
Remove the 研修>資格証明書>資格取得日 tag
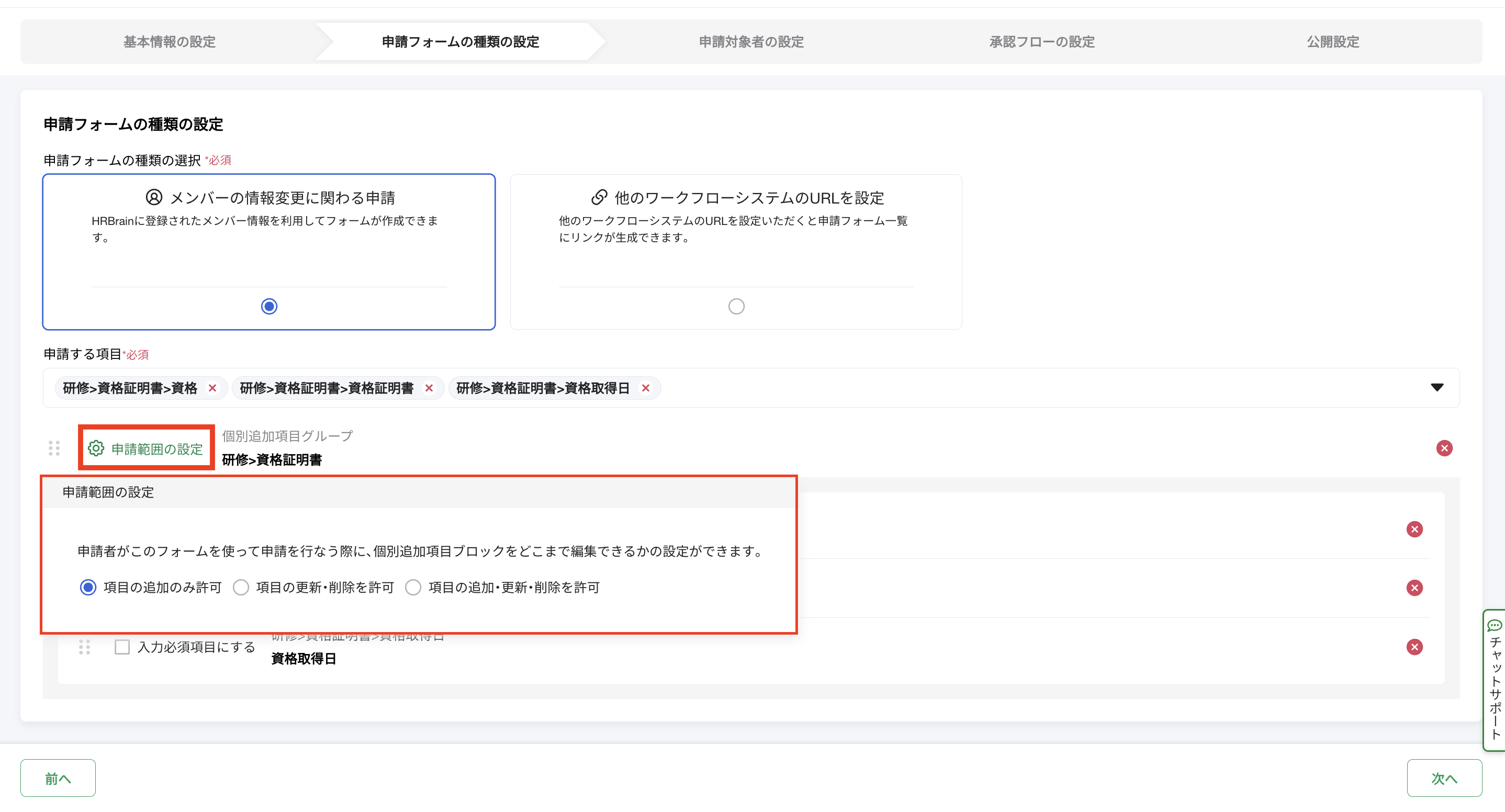(x=646, y=388)
